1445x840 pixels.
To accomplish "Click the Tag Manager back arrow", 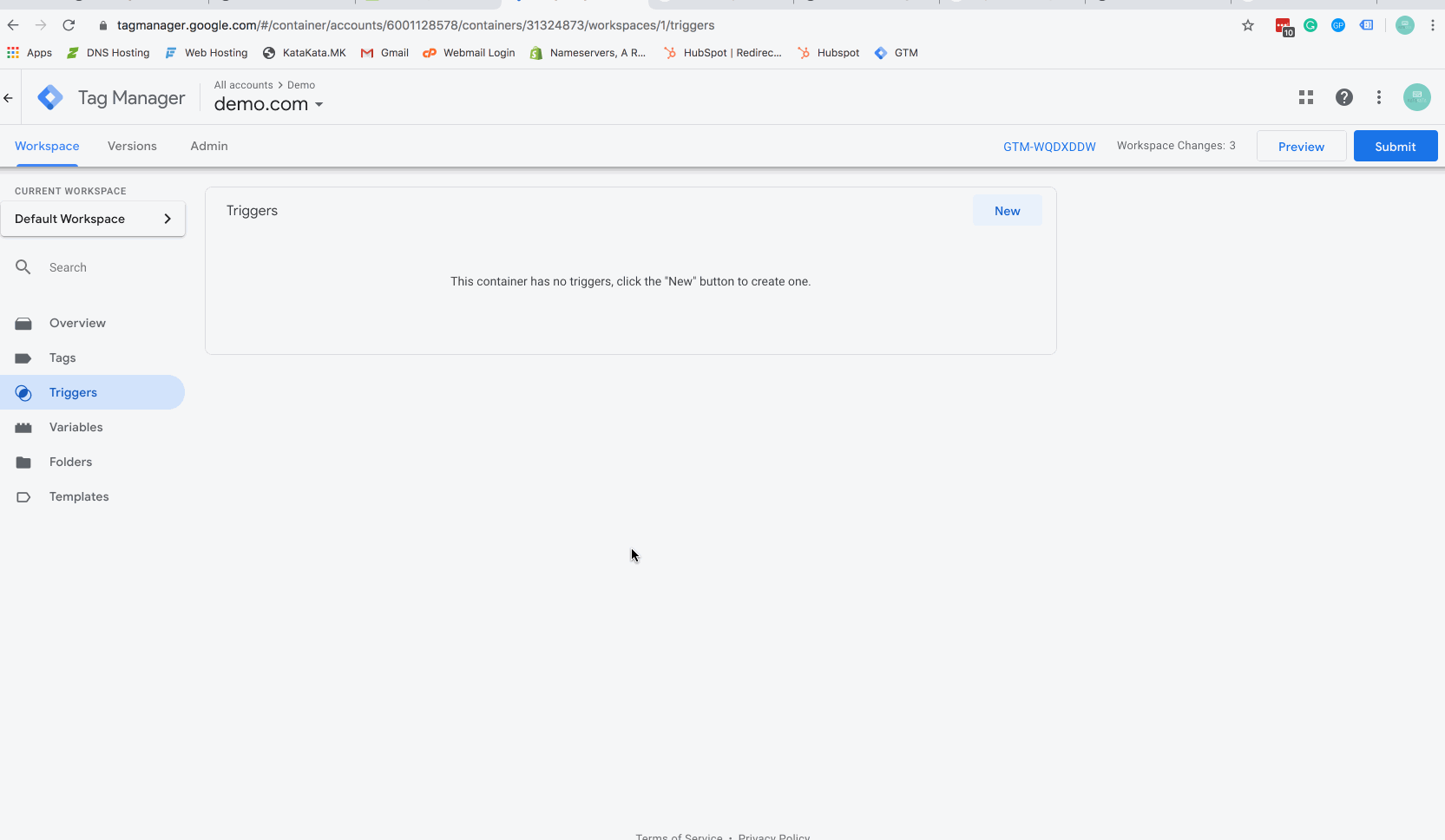I will (x=9, y=98).
